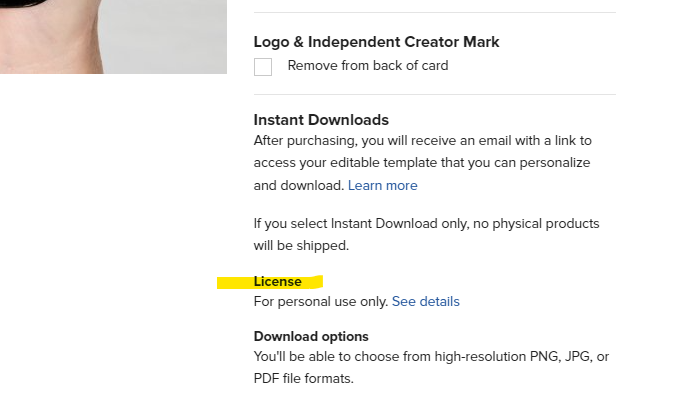The height and width of the screenshot is (394, 676).
Task: Click the and download text before Learn more
Action: (x=299, y=185)
